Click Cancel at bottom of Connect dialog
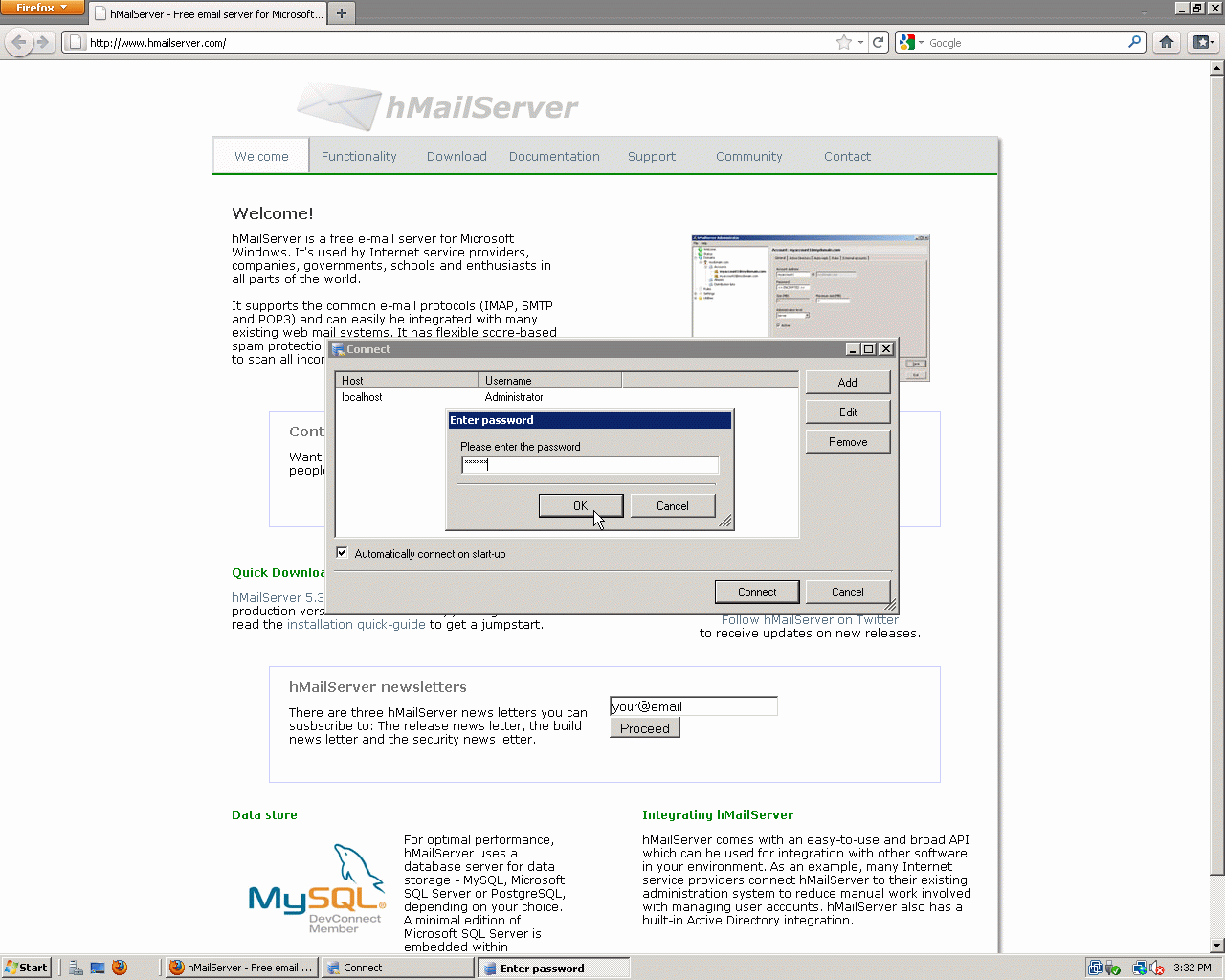 click(x=848, y=591)
